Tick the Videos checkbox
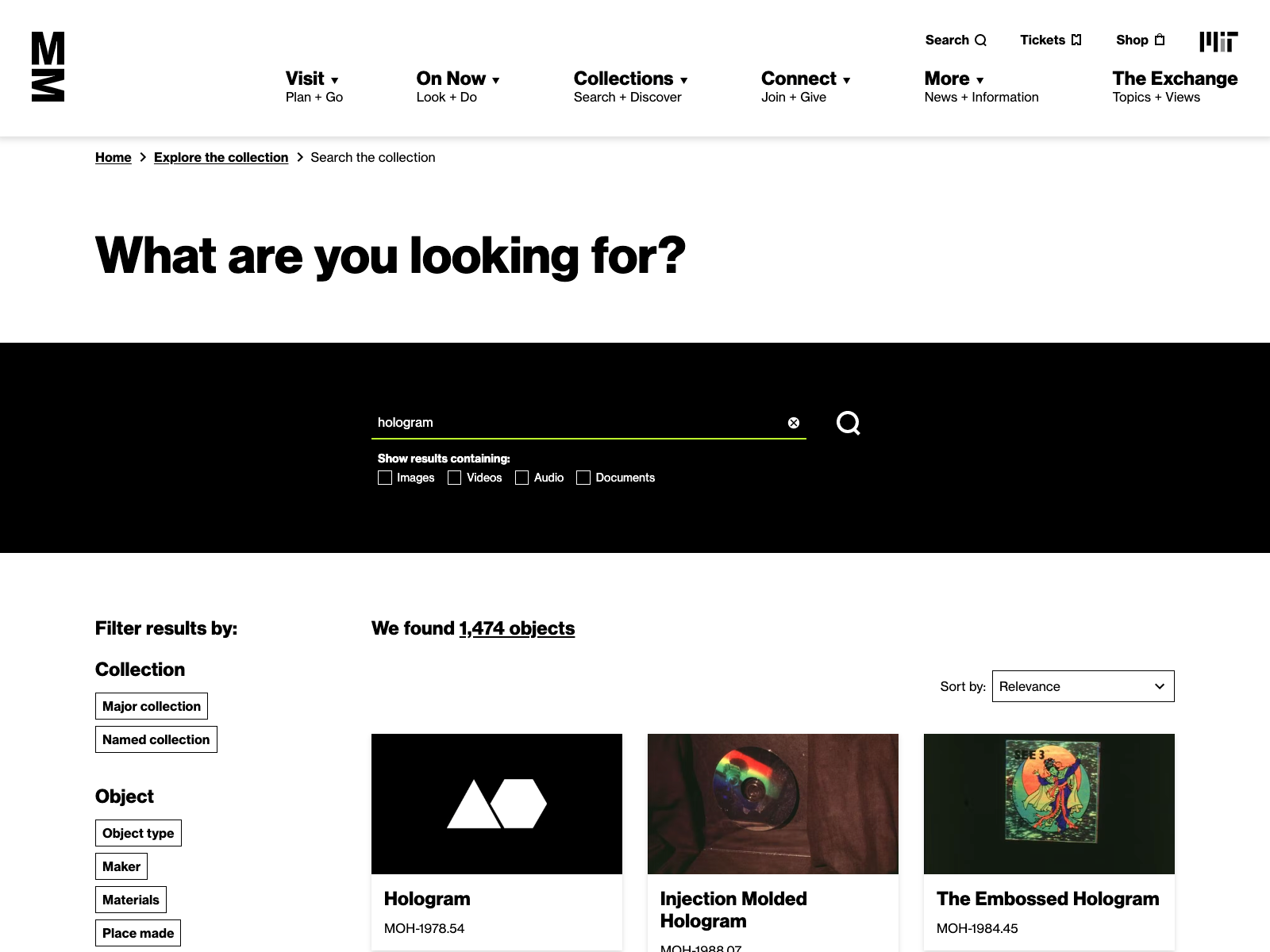The width and height of the screenshot is (1270, 952). 455,478
